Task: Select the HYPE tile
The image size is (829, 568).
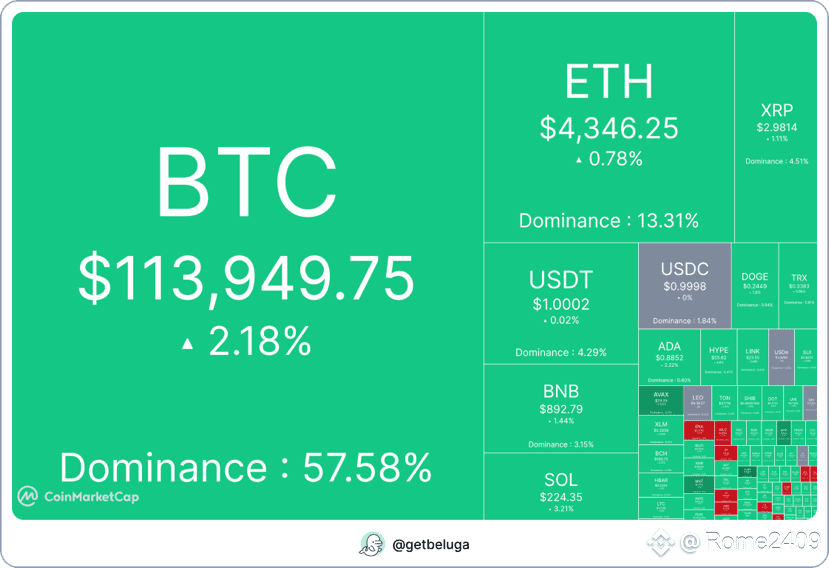Action: (x=718, y=357)
